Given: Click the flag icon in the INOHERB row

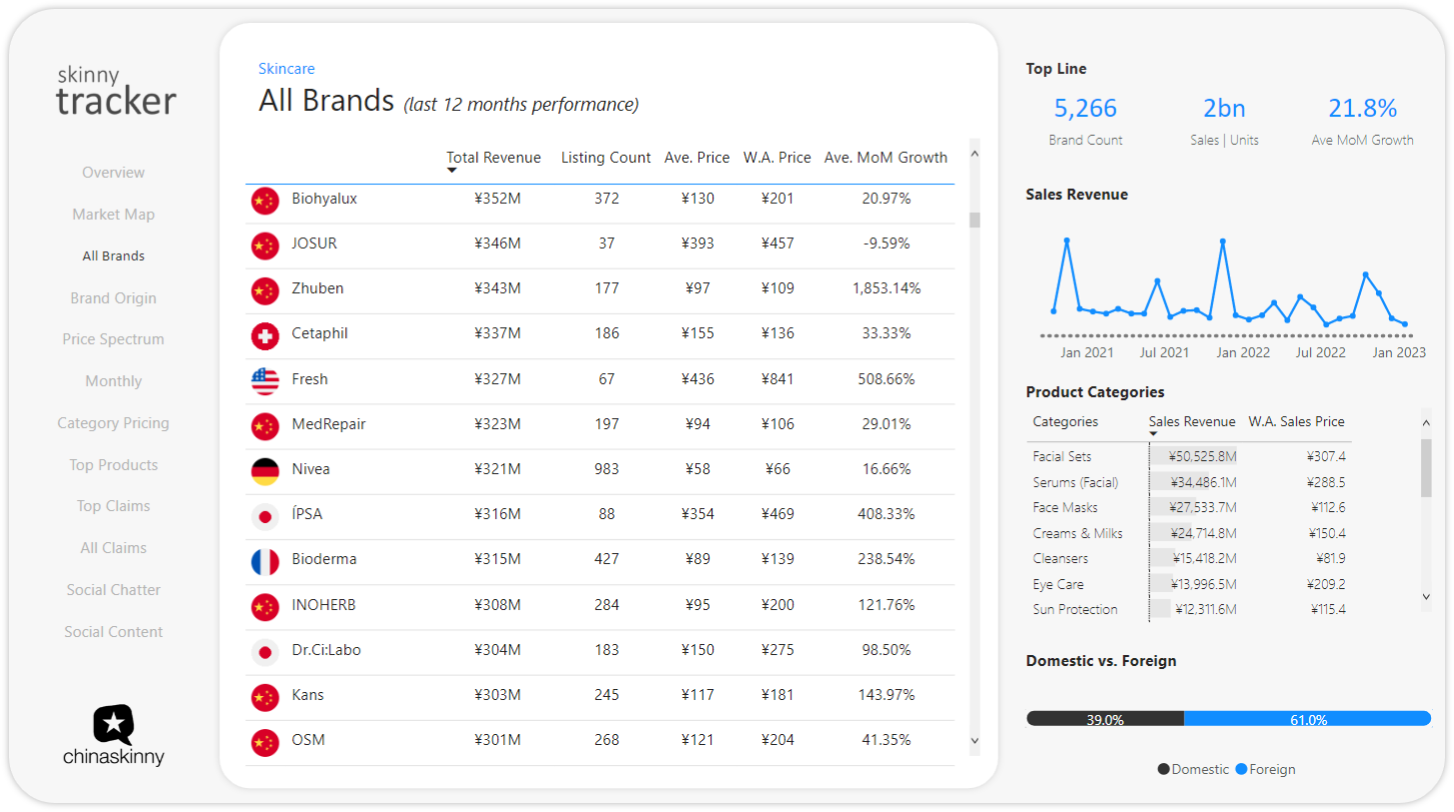Looking at the screenshot, I should 265,607.
